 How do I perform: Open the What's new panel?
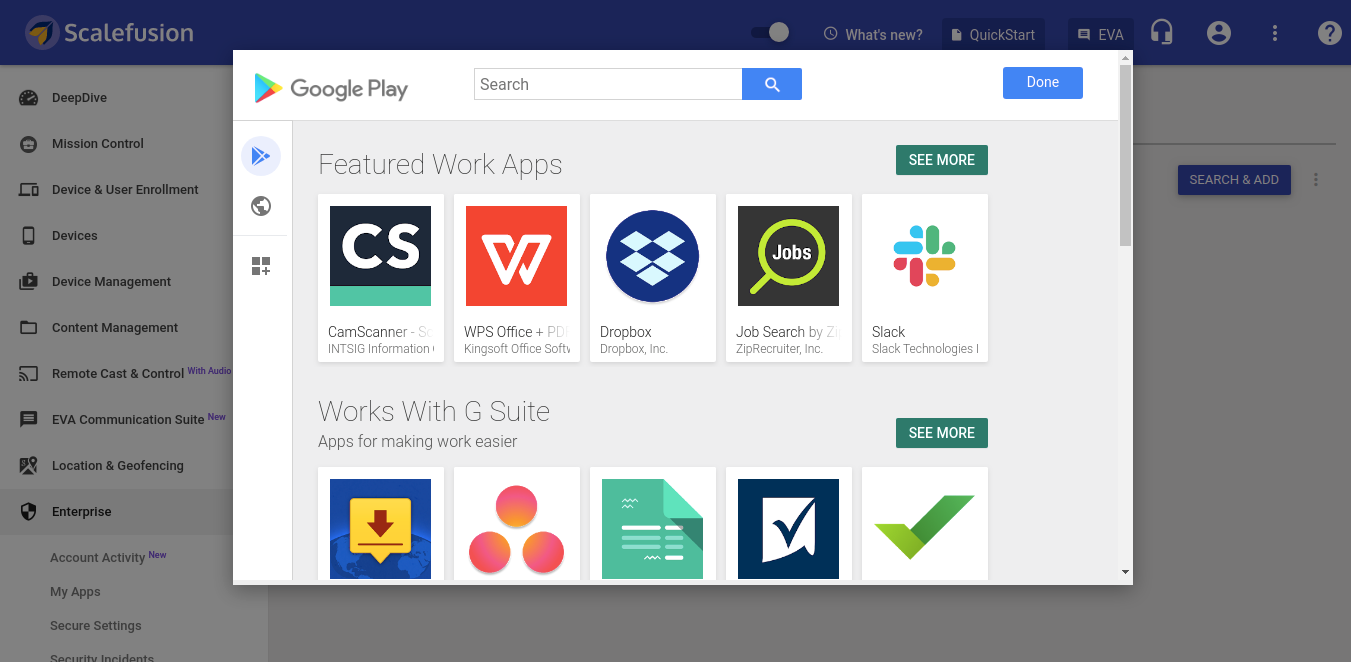(873, 34)
